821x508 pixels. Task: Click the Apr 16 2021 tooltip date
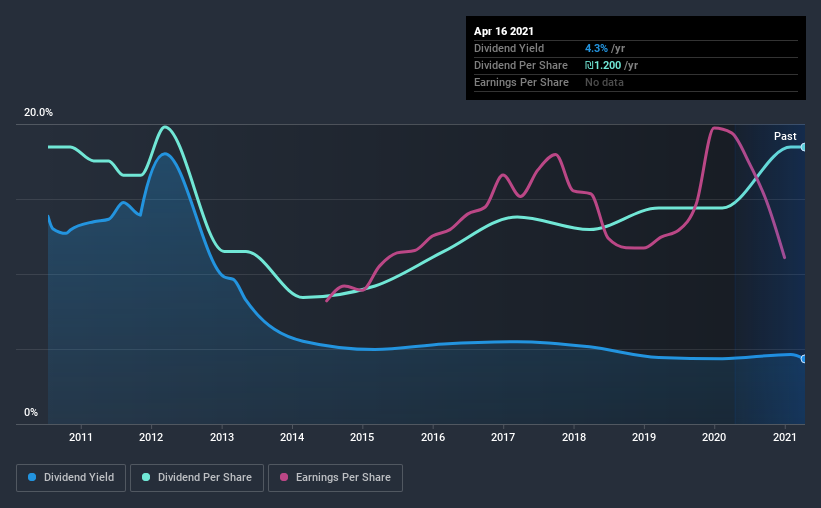[x=504, y=31]
